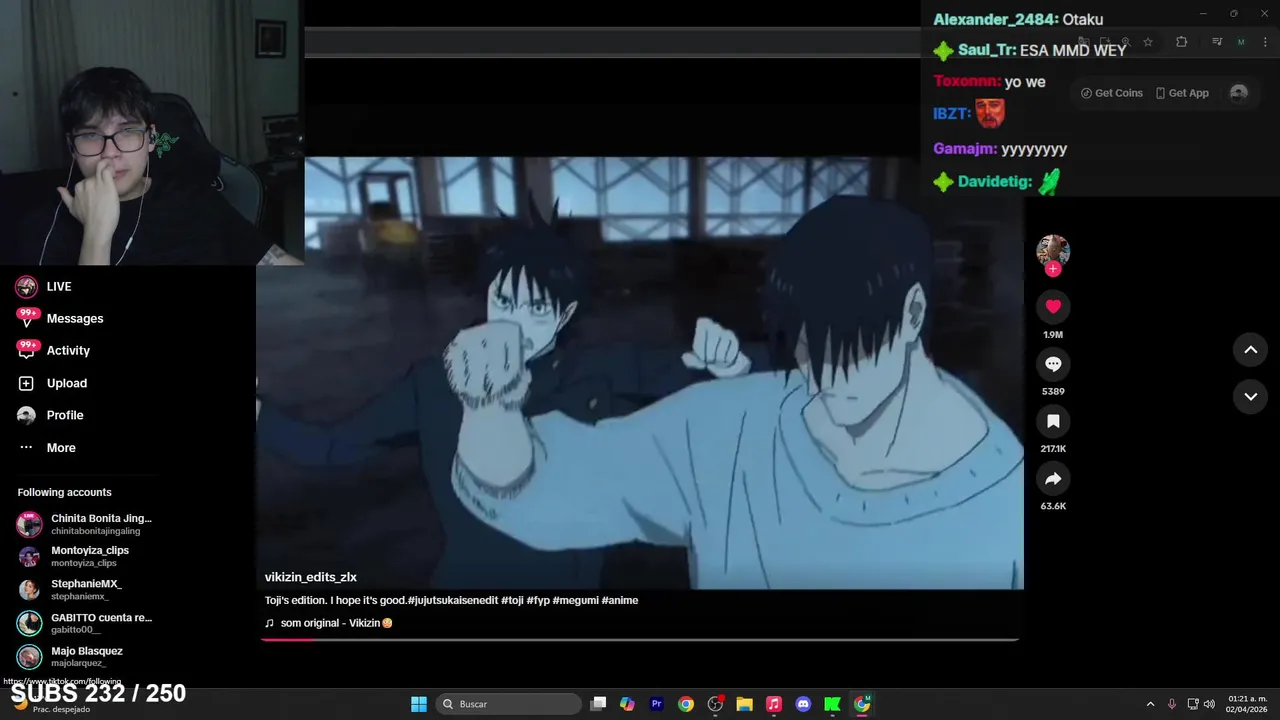Bookmark the video using the favorites icon

click(x=1053, y=422)
